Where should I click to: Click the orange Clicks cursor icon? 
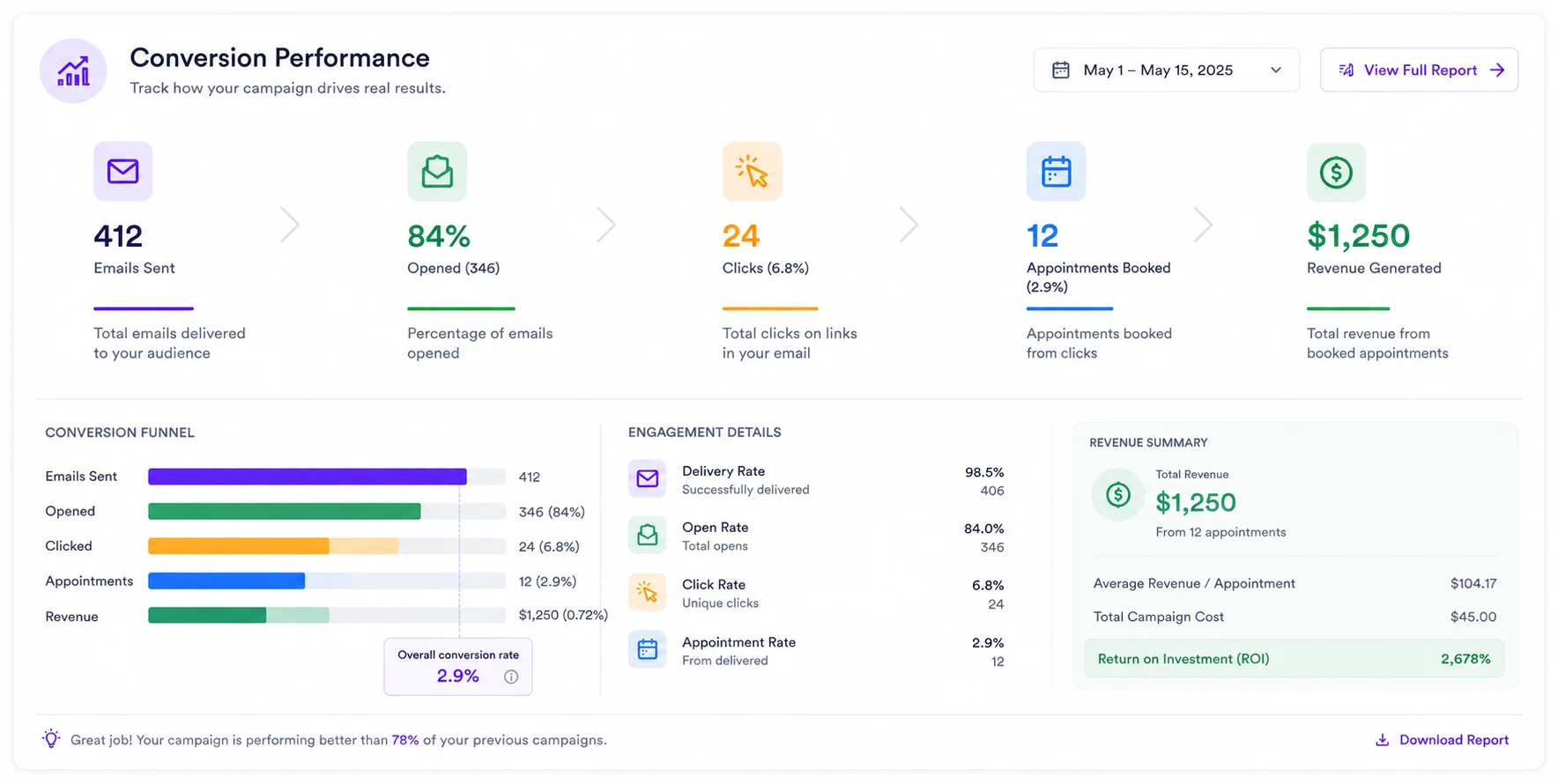(x=752, y=171)
